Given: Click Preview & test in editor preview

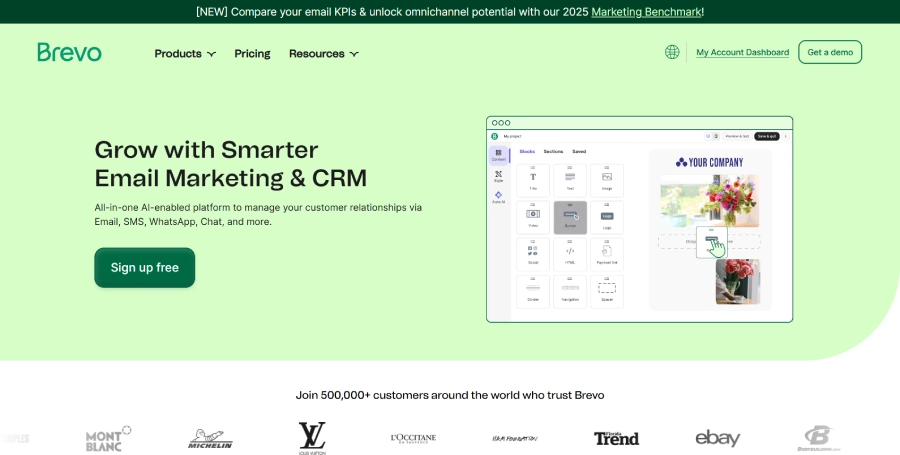Looking at the screenshot, I should coord(736,136).
